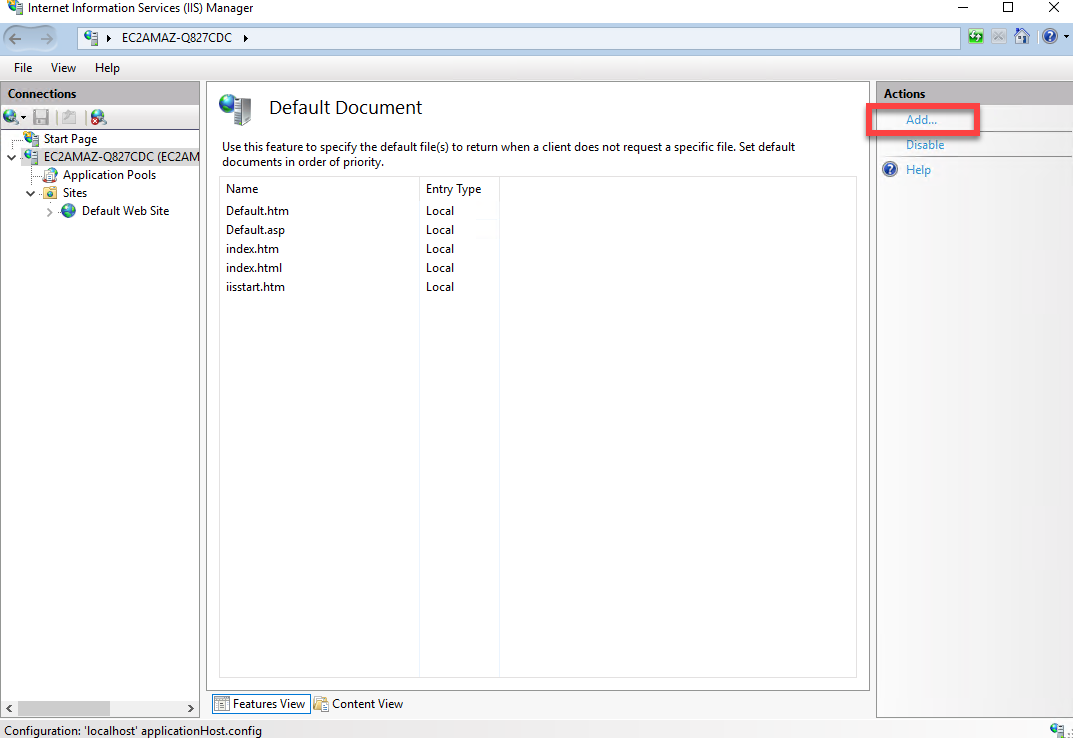Image resolution: width=1073 pixels, height=738 pixels.
Task: Click the Delete Connection icon in Connections toolbar
Action: 98,117
